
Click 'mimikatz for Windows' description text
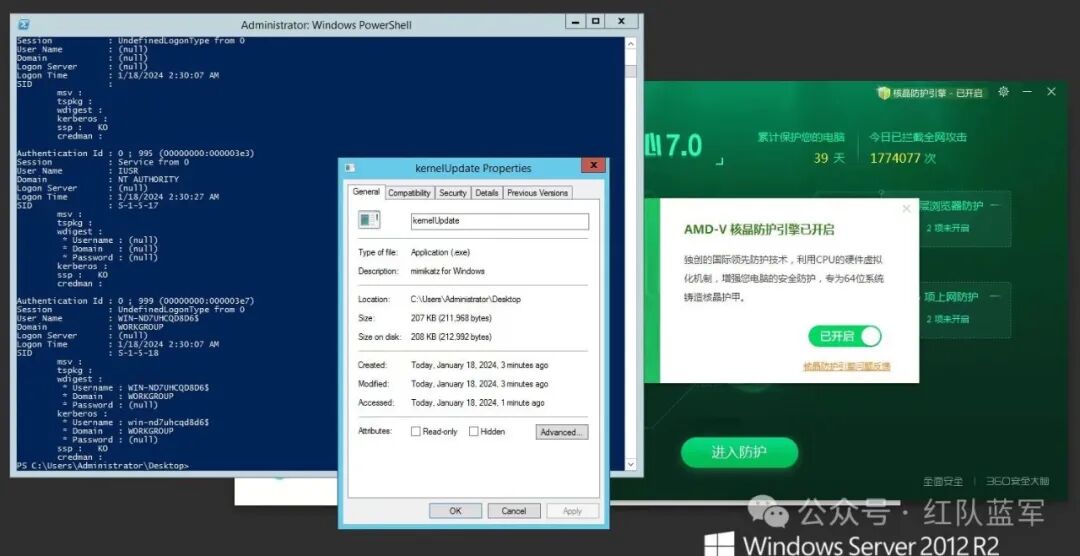[x=448, y=271]
